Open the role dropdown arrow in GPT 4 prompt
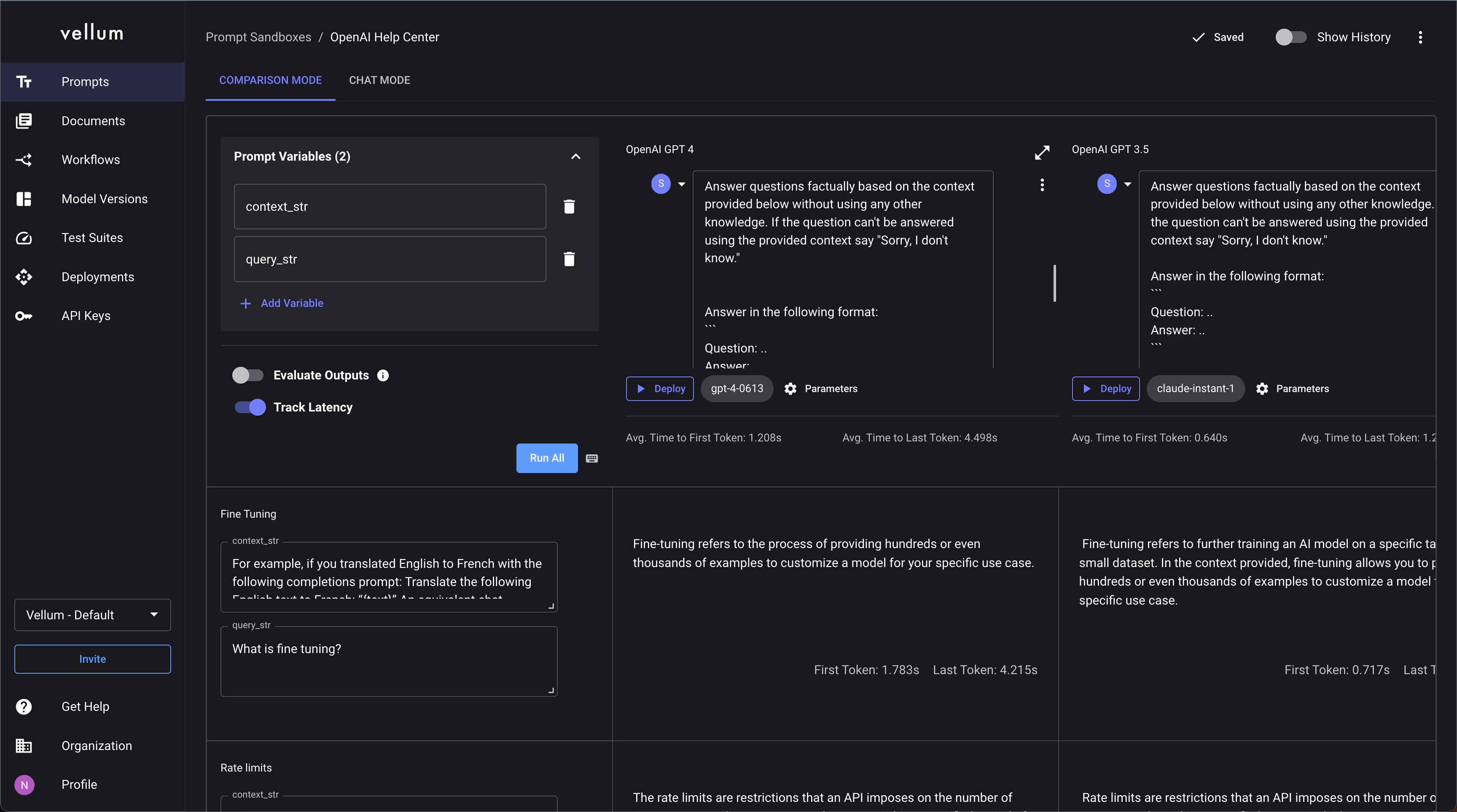The width and height of the screenshot is (1457, 812). (682, 184)
